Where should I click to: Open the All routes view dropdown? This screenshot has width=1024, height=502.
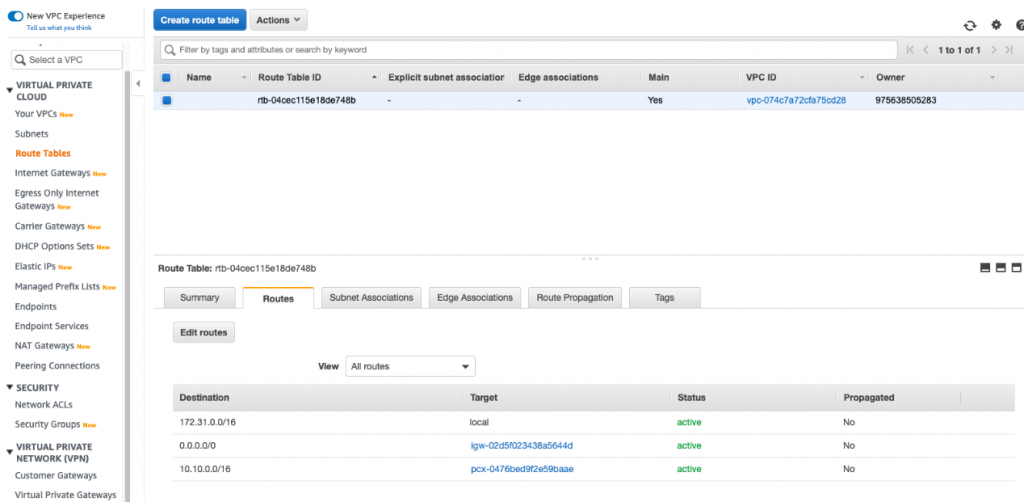point(410,366)
